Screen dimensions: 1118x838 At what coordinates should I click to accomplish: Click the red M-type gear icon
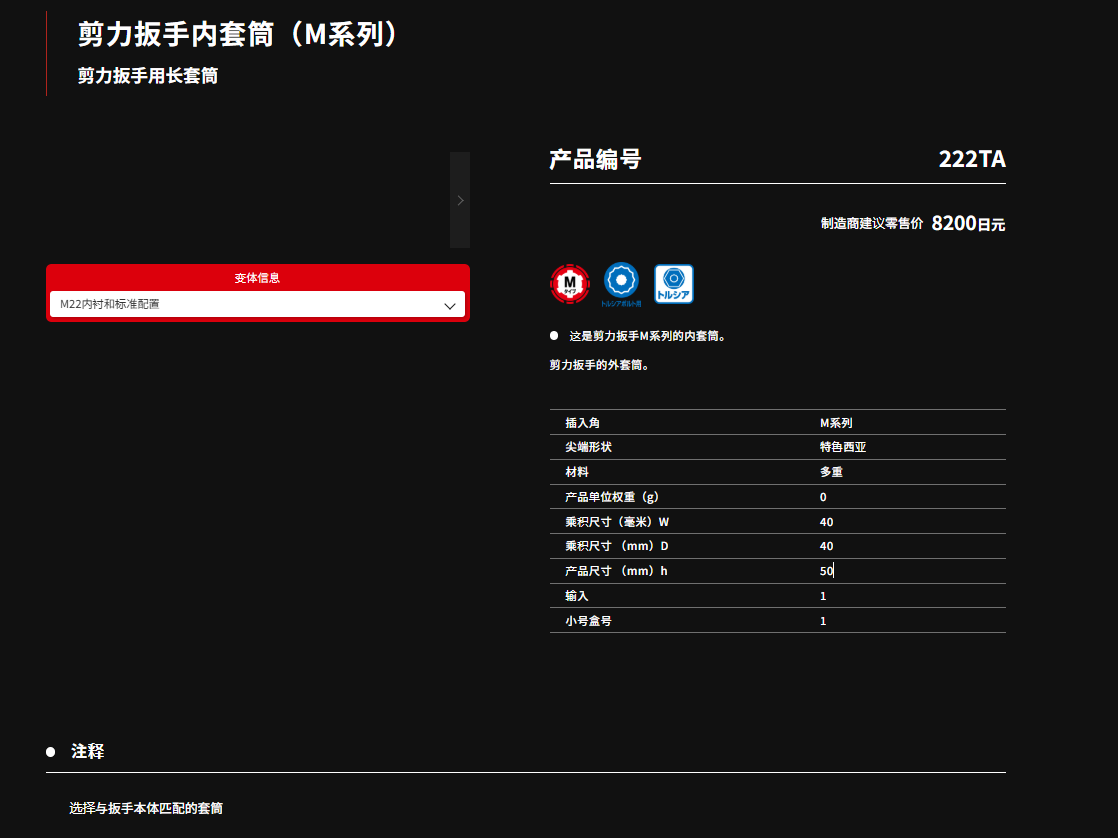pyautogui.click(x=570, y=284)
